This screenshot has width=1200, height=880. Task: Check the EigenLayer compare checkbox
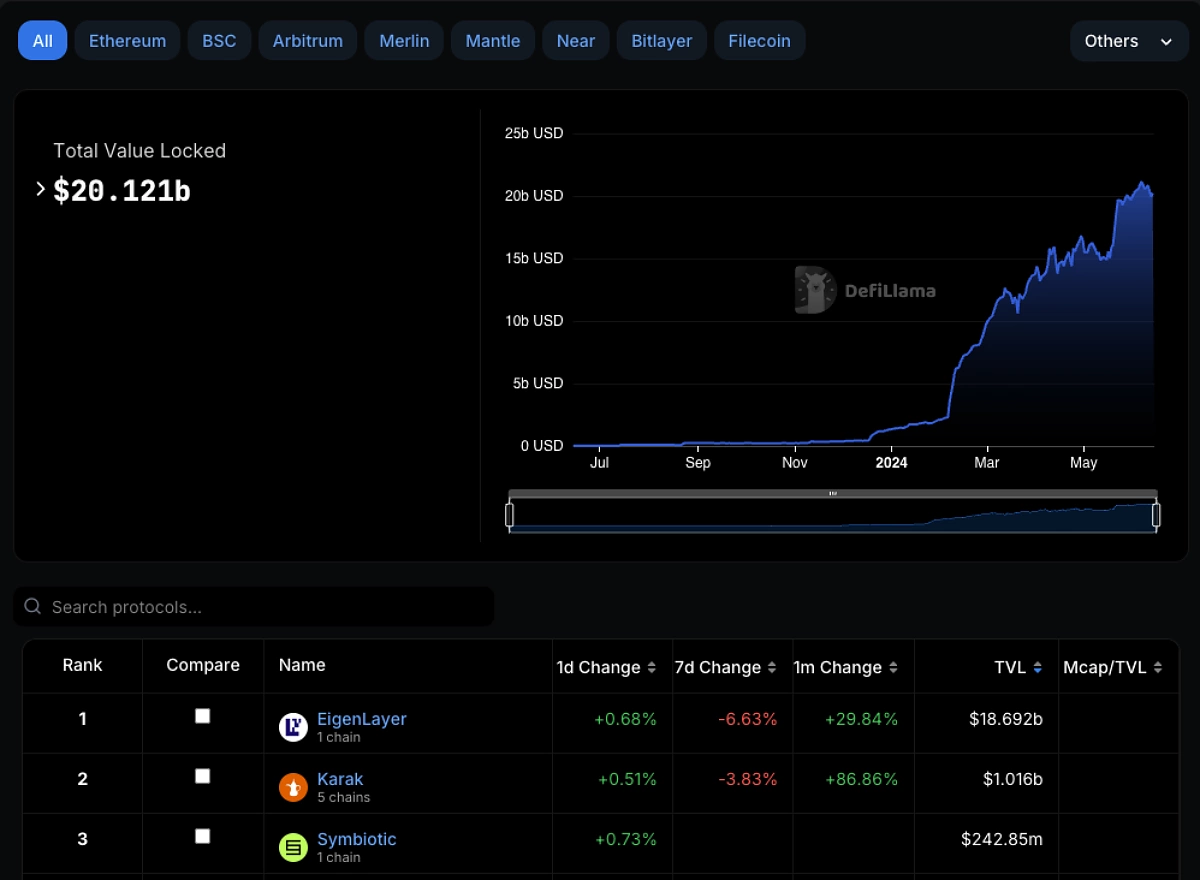[202, 716]
